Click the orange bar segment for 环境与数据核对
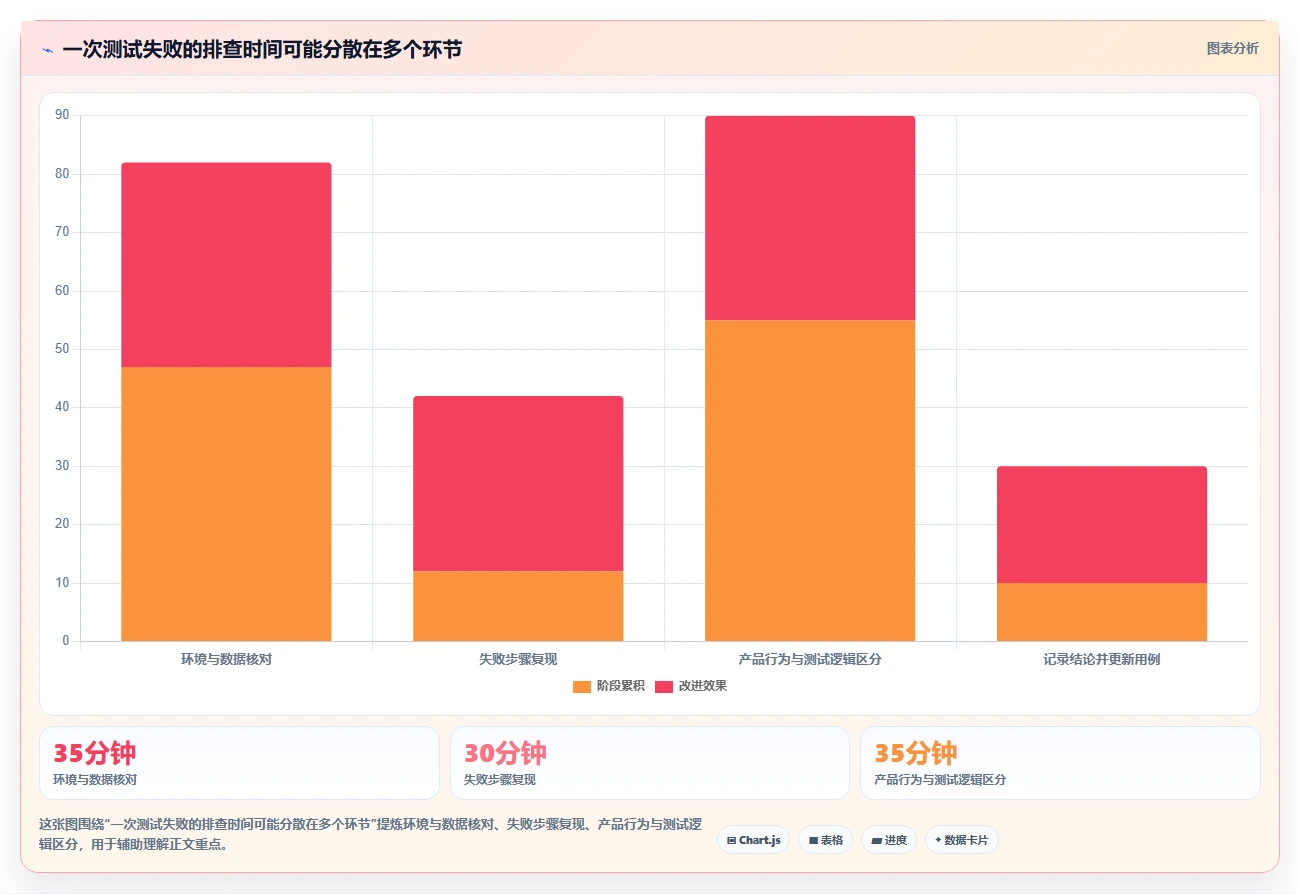 tap(226, 504)
